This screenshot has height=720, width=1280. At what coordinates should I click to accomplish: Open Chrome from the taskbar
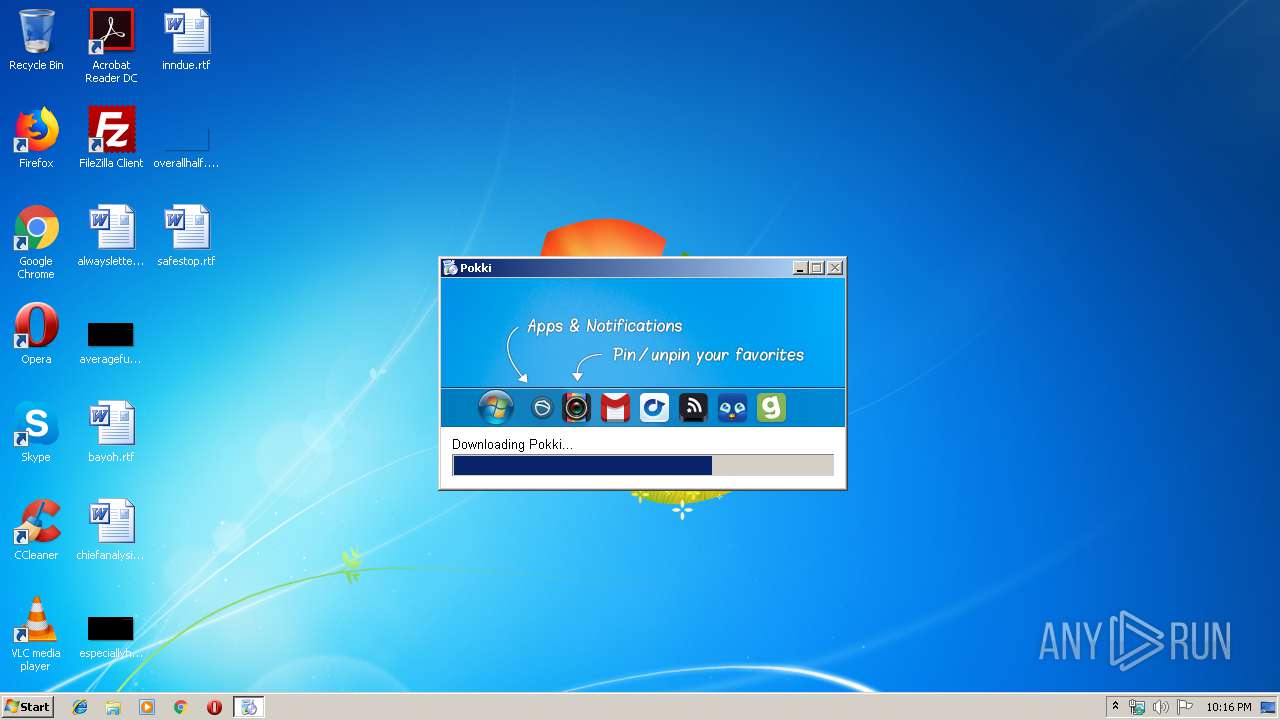(180, 707)
